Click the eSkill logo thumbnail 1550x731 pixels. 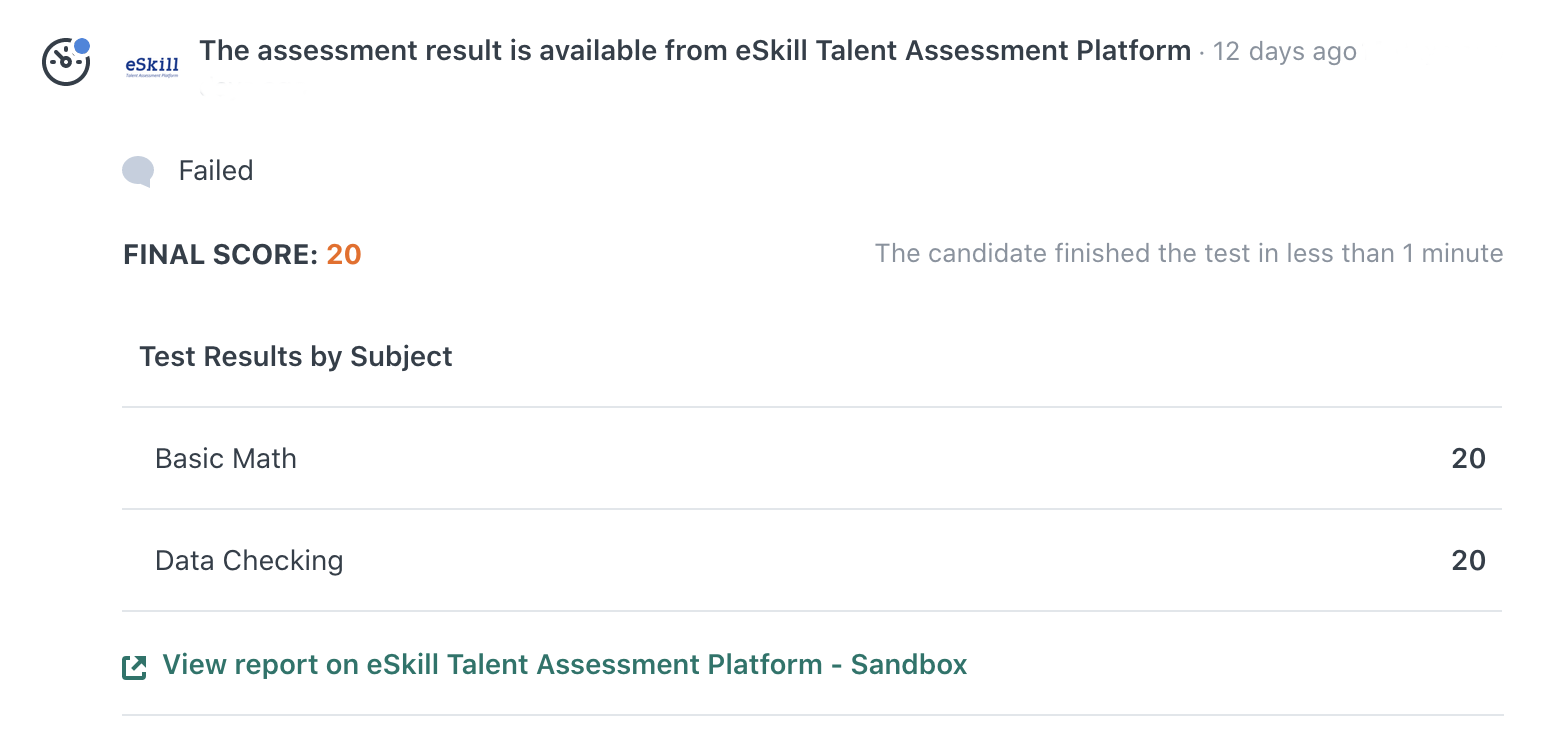[152, 66]
